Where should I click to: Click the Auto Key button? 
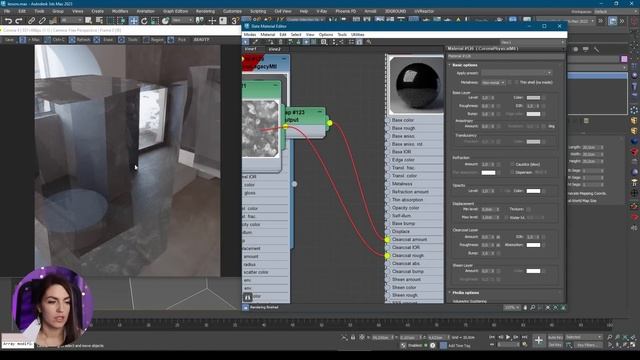coord(555,338)
